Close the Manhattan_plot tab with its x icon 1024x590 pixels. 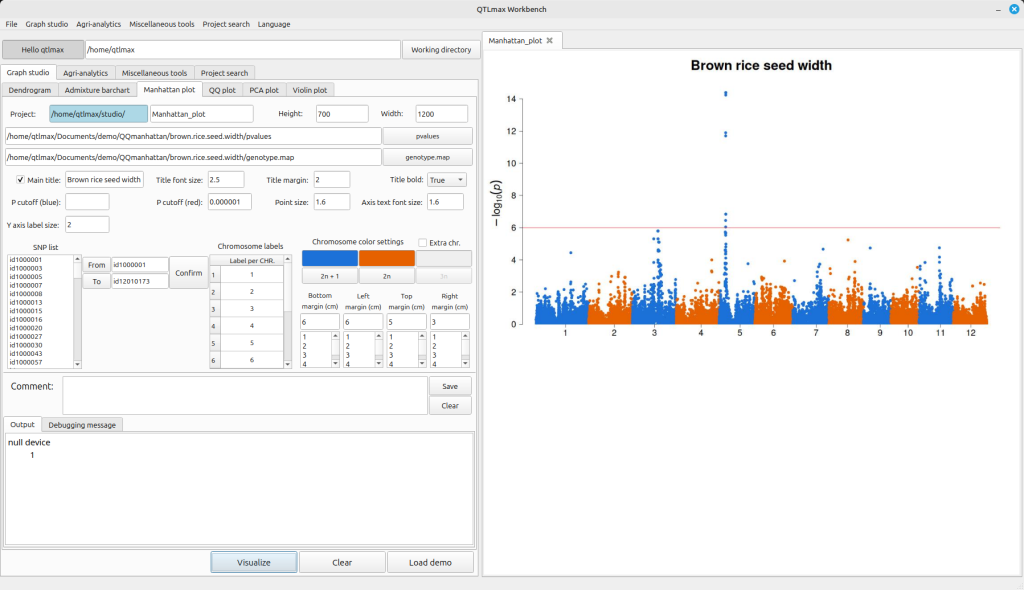point(549,40)
